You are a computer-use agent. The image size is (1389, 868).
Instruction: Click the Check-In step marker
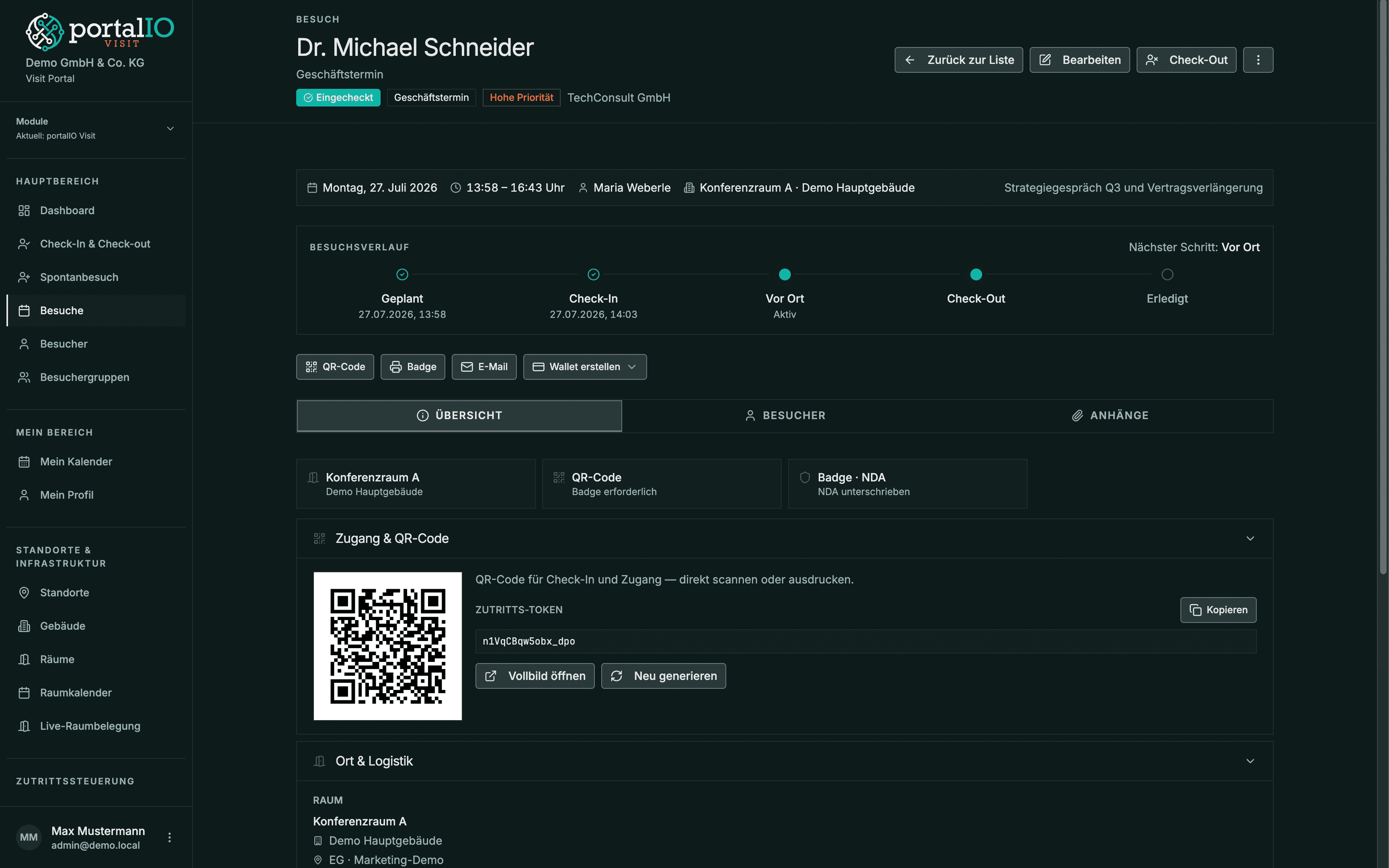tap(594, 274)
